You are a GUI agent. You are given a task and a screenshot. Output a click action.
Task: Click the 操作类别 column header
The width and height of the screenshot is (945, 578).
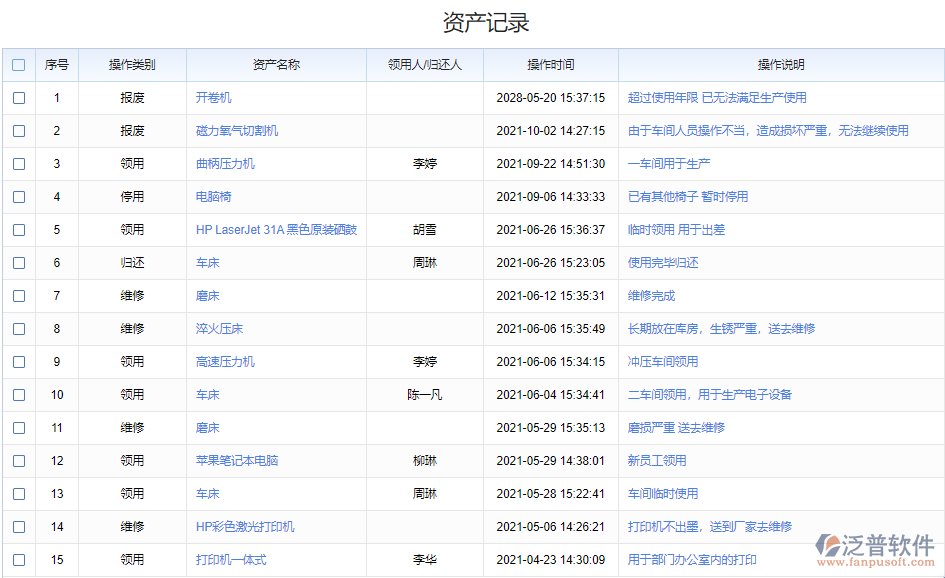(x=131, y=64)
